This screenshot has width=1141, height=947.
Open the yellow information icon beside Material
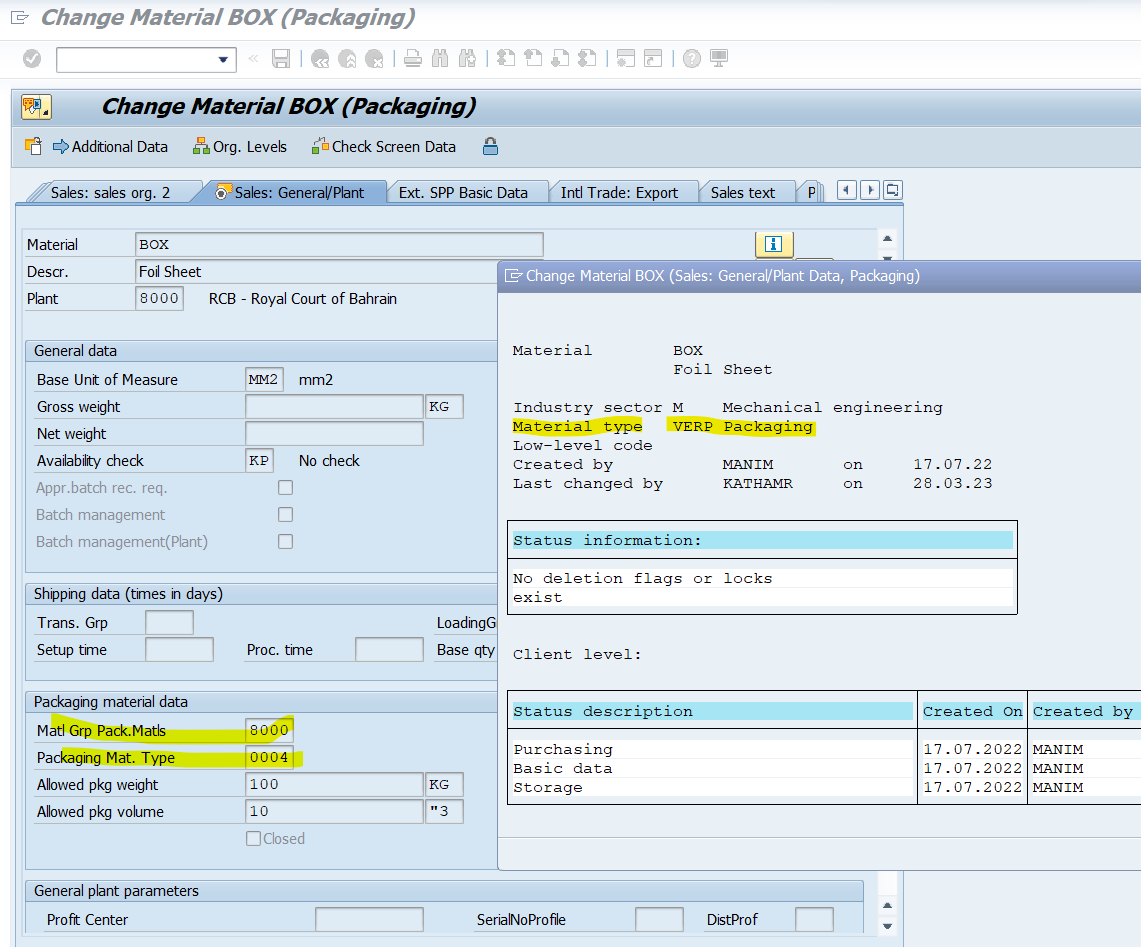[774, 244]
